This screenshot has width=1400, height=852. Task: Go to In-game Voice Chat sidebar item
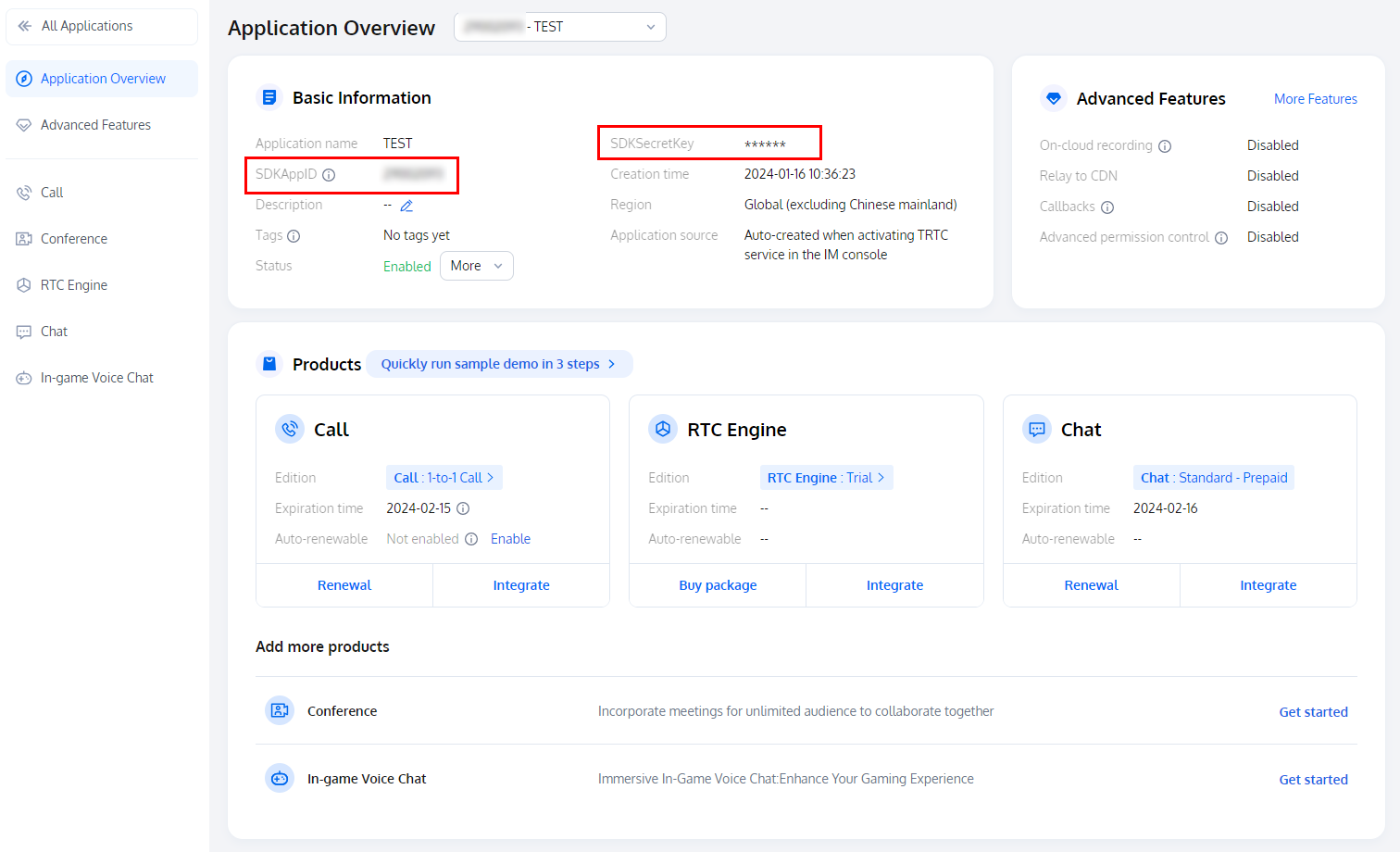tap(96, 378)
